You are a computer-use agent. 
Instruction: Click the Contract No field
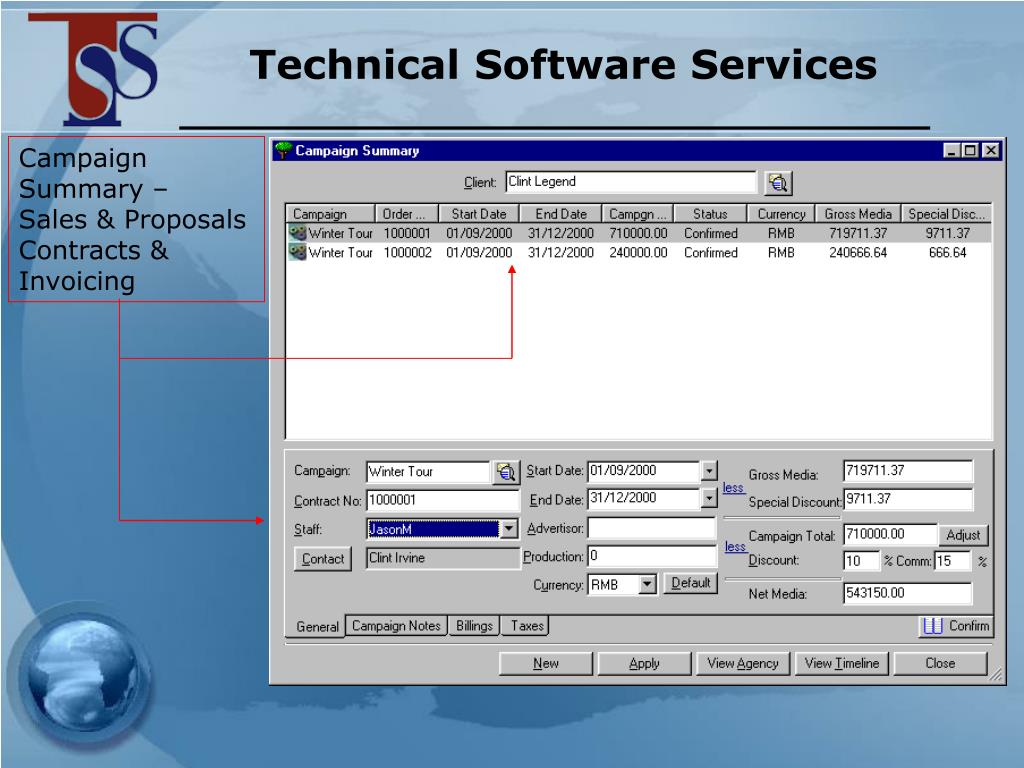pos(442,500)
